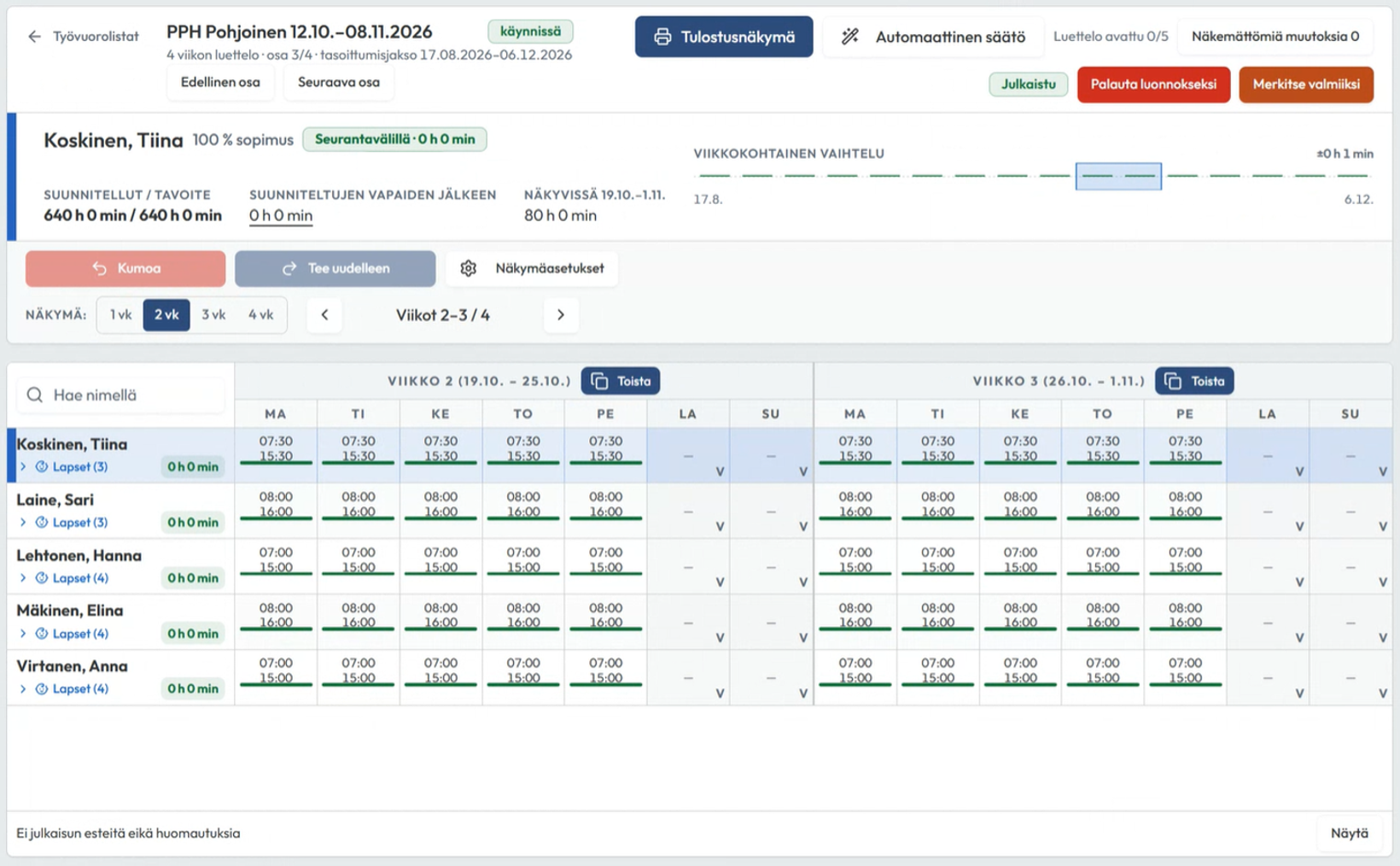Click the 0 h 0 min underlined value
Viewport: 1400px width, 866px height.
281,216
